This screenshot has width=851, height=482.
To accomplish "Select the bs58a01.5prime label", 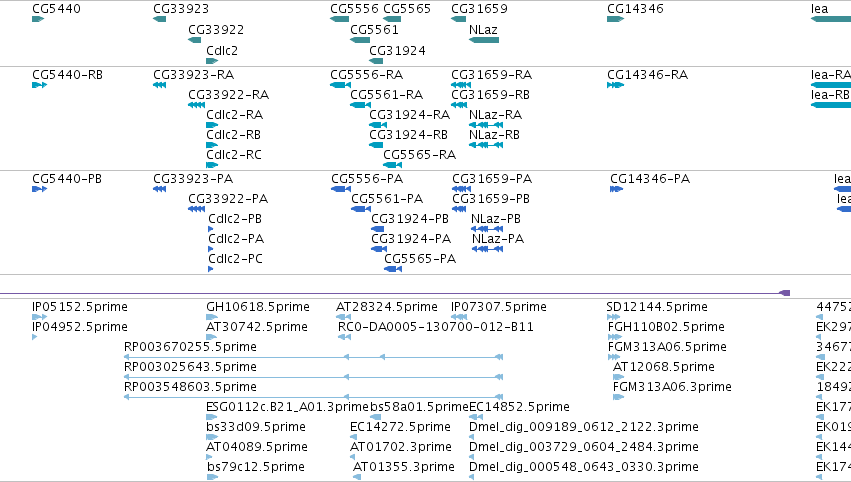I will click(x=420, y=407).
